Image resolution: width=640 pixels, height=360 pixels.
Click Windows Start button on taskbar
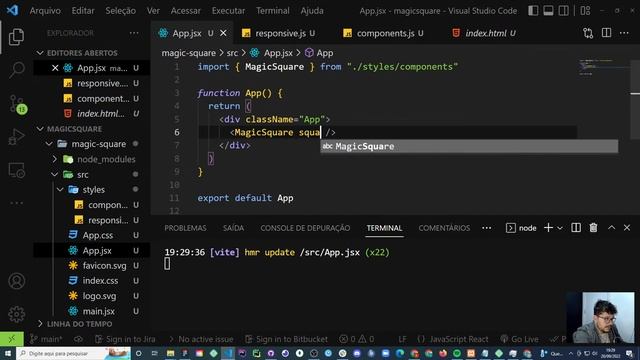pos(7,353)
